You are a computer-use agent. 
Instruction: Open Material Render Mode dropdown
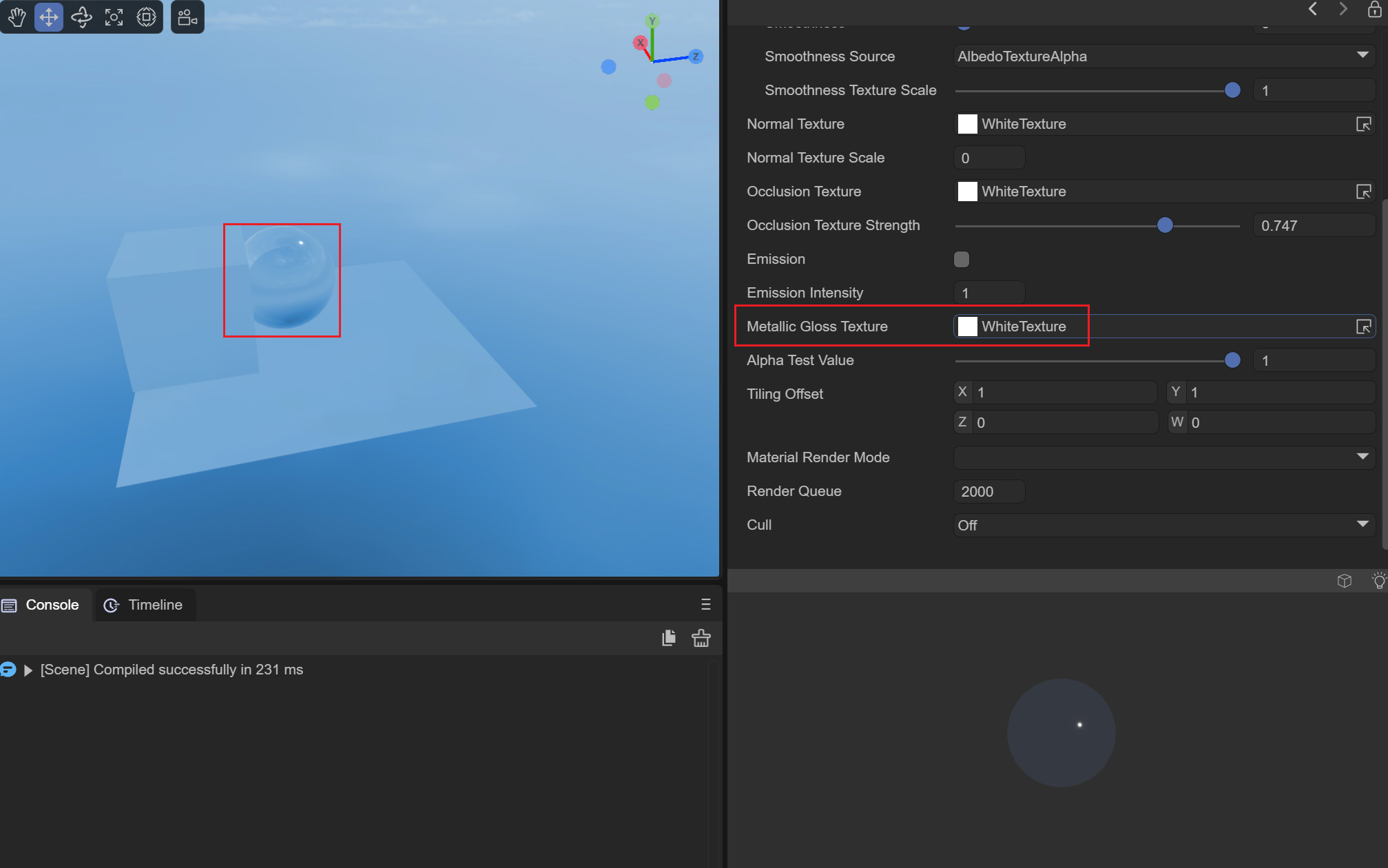point(1163,457)
